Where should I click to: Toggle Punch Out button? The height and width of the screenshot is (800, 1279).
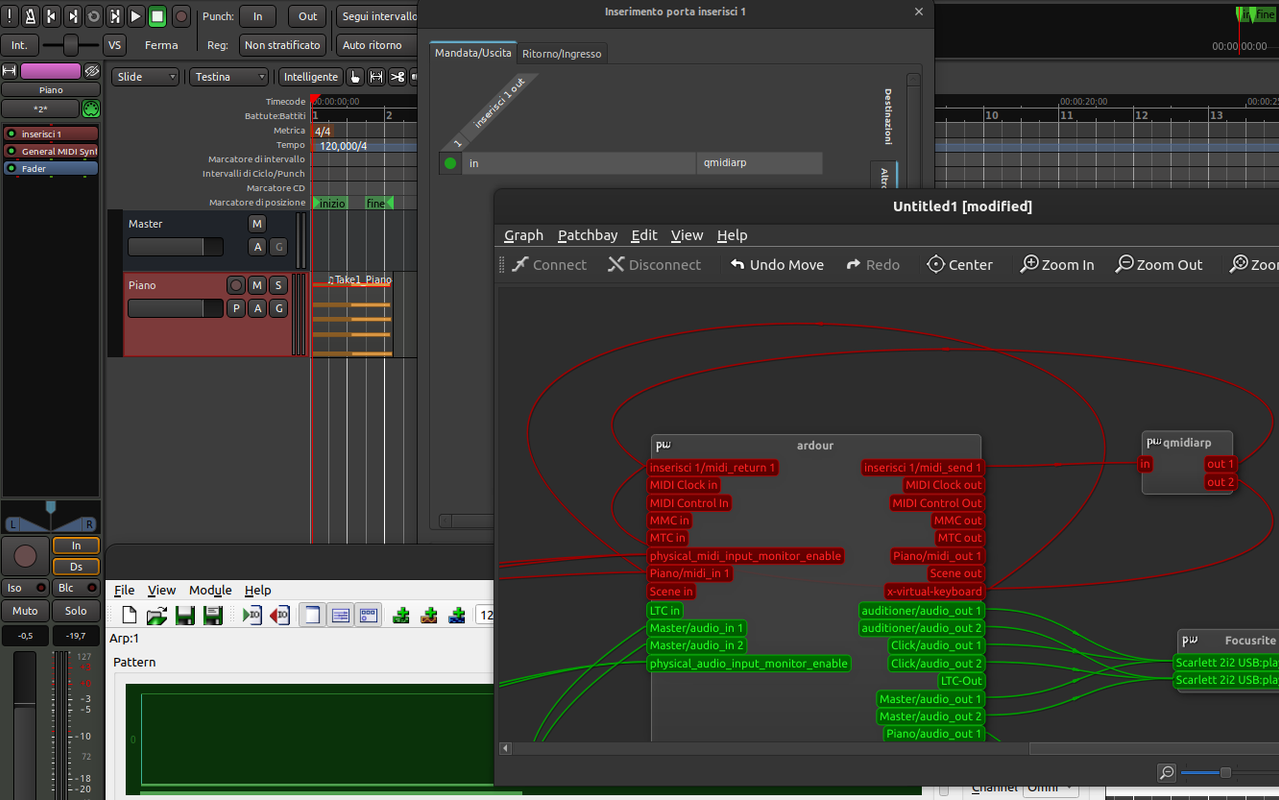tap(307, 16)
